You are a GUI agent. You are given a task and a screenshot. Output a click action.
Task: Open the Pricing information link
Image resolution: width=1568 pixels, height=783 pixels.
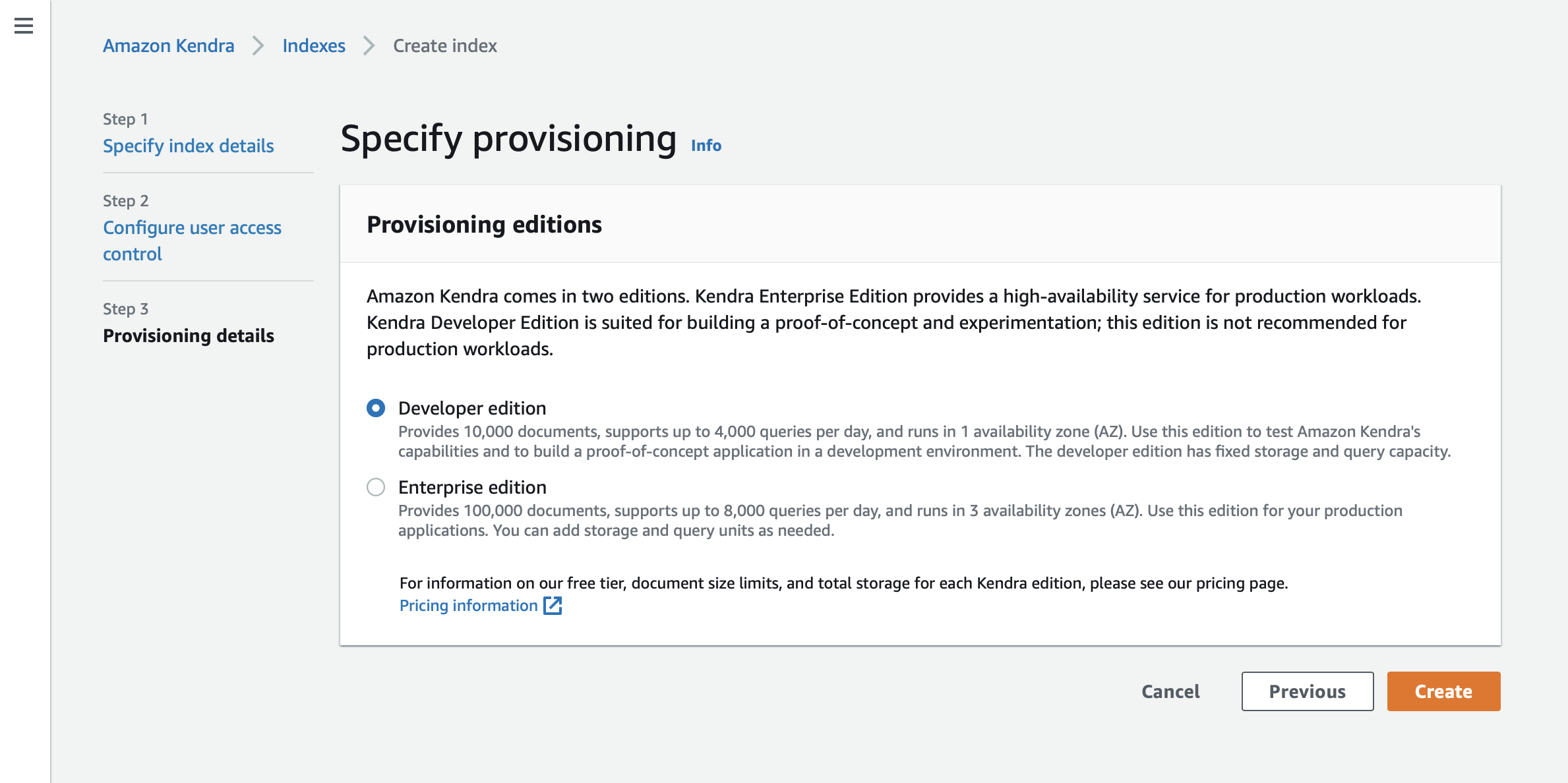pos(468,606)
